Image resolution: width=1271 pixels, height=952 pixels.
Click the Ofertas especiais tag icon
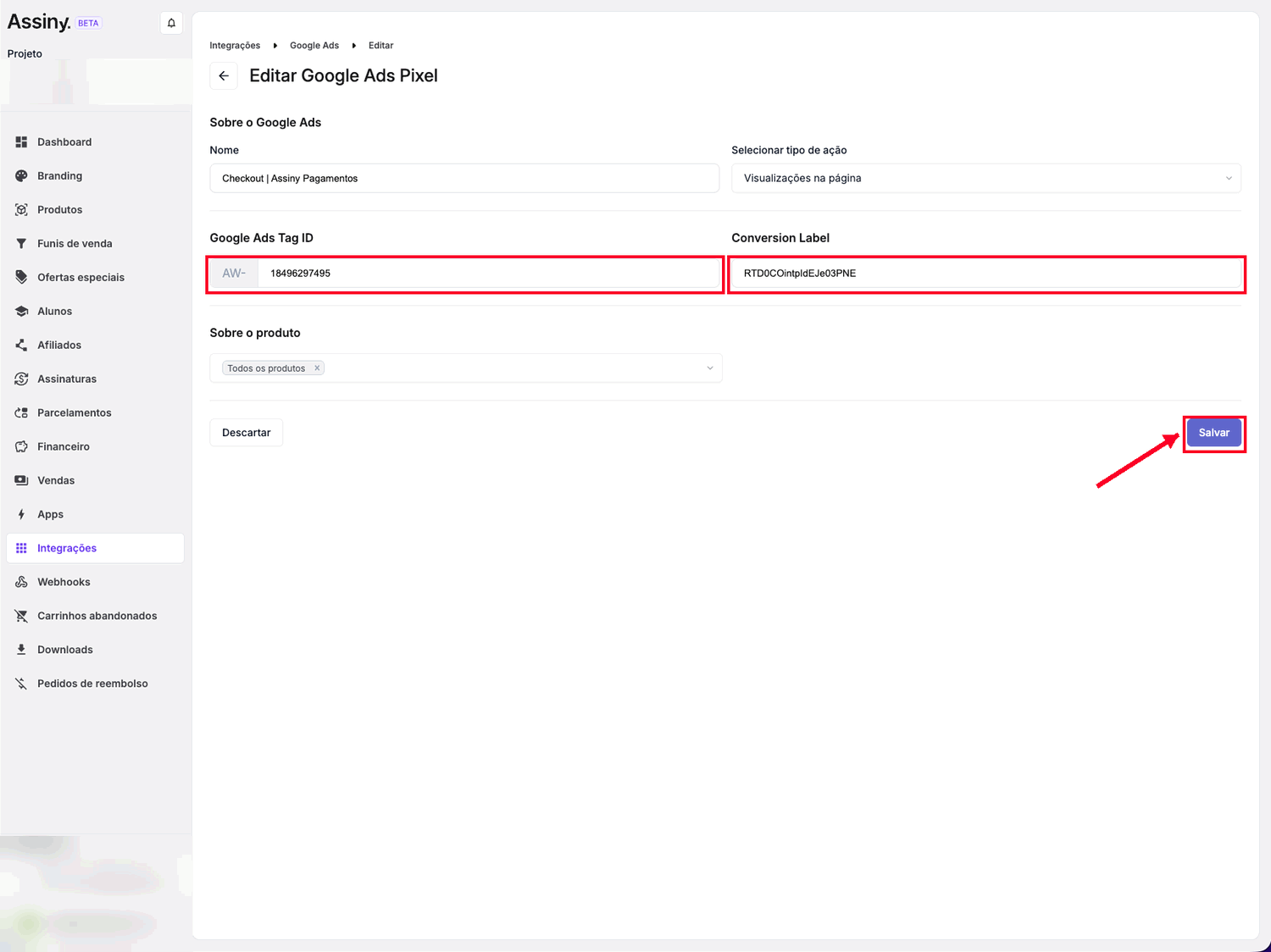click(21, 278)
